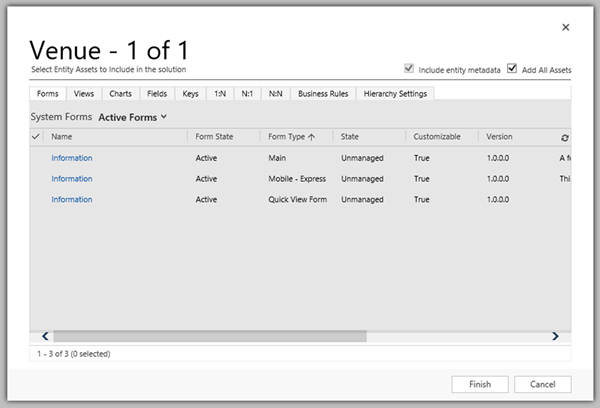Screen dimensions: 600x408
Task: Click the right scroll arrow
Action: (x=556, y=337)
